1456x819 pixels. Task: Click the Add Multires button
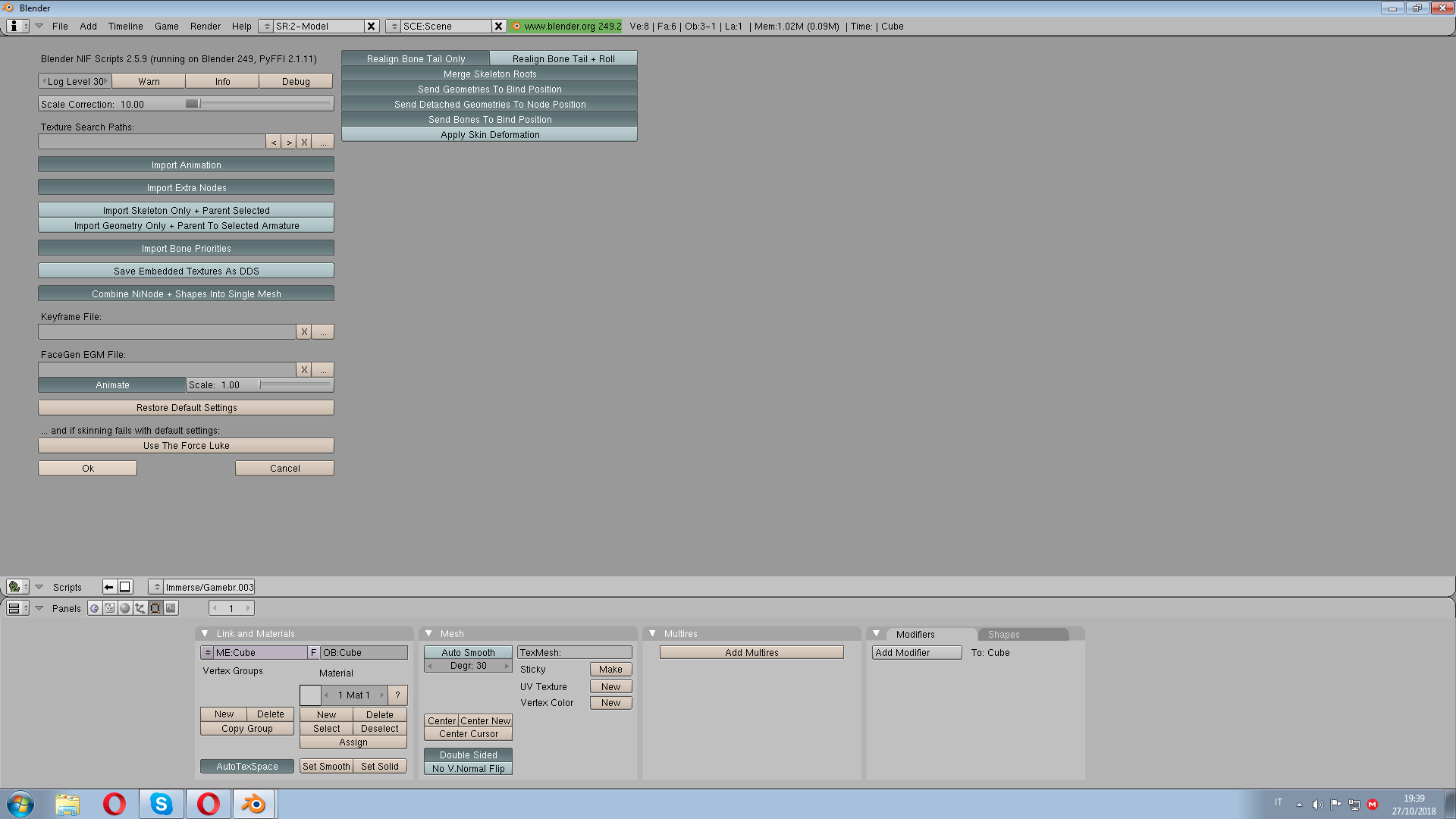(x=752, y=653)
